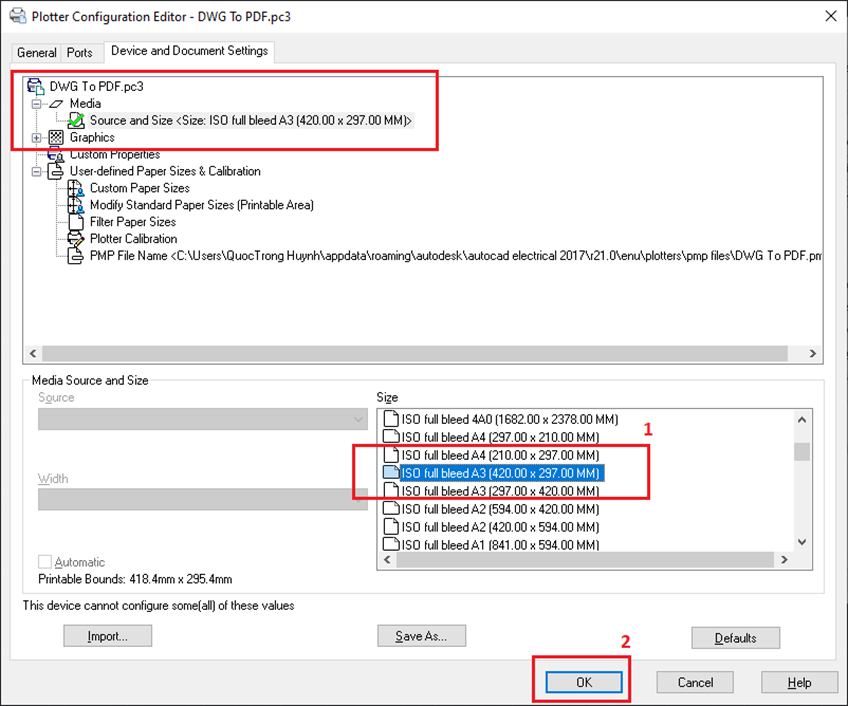Click the Save As... button
The image size is (848, 706).
(421, 636)
